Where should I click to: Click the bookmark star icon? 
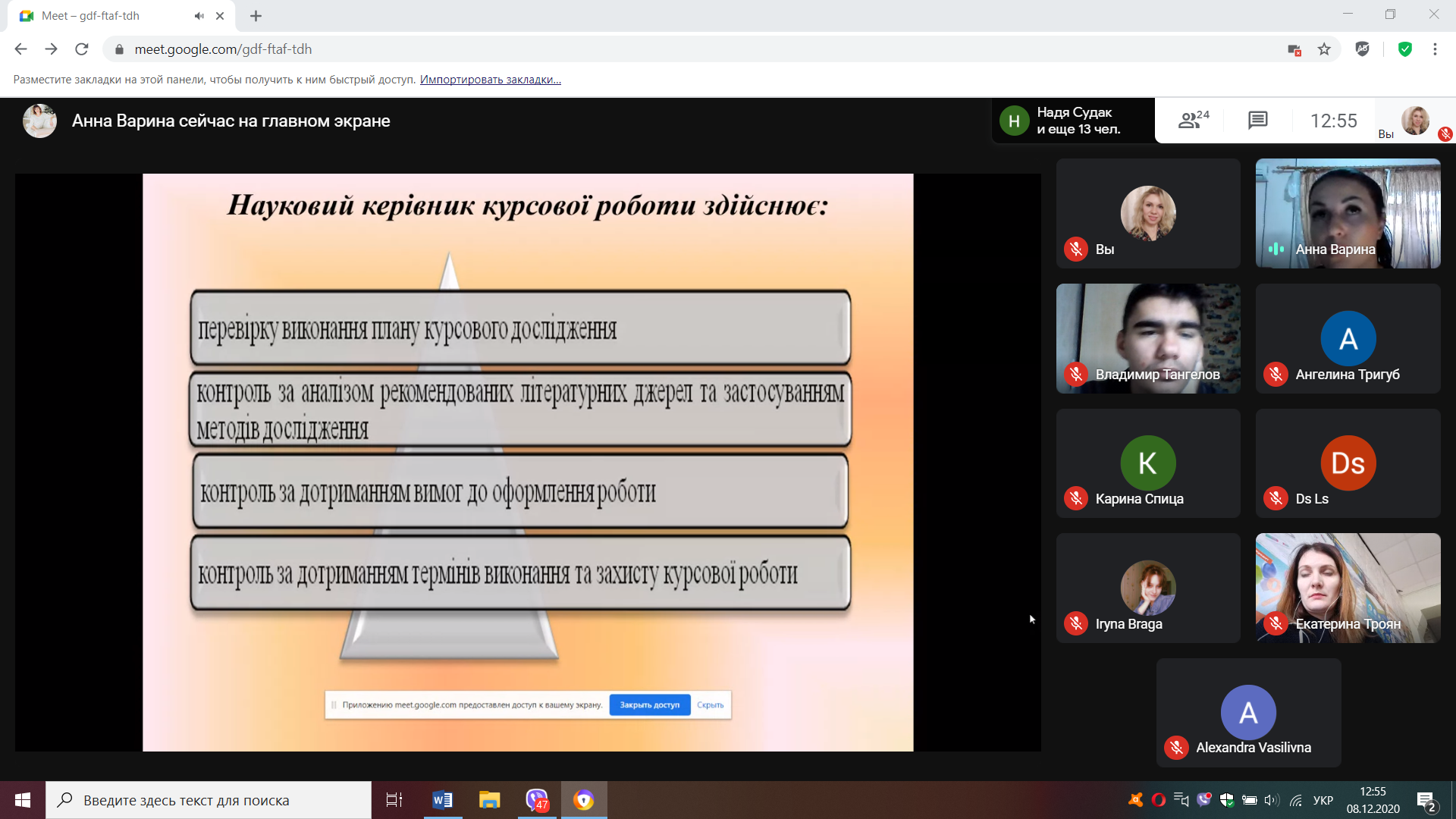[1324, 49]
